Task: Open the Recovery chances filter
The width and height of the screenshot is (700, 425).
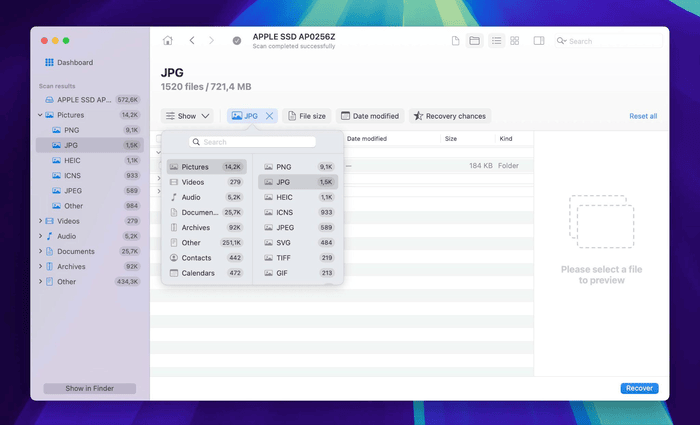Action: [450, 116]
